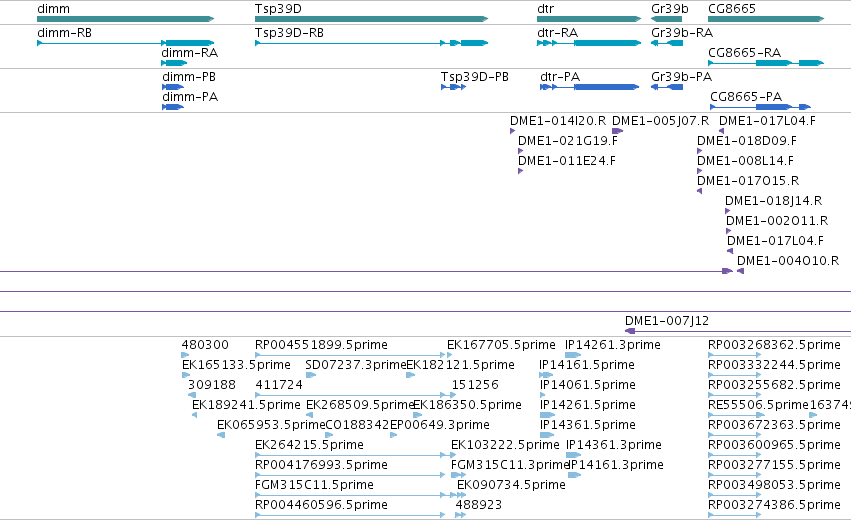Viewport: 851px width, 520px height.
Task: Click the FGM315C11.3prime label
Action: 509,465
